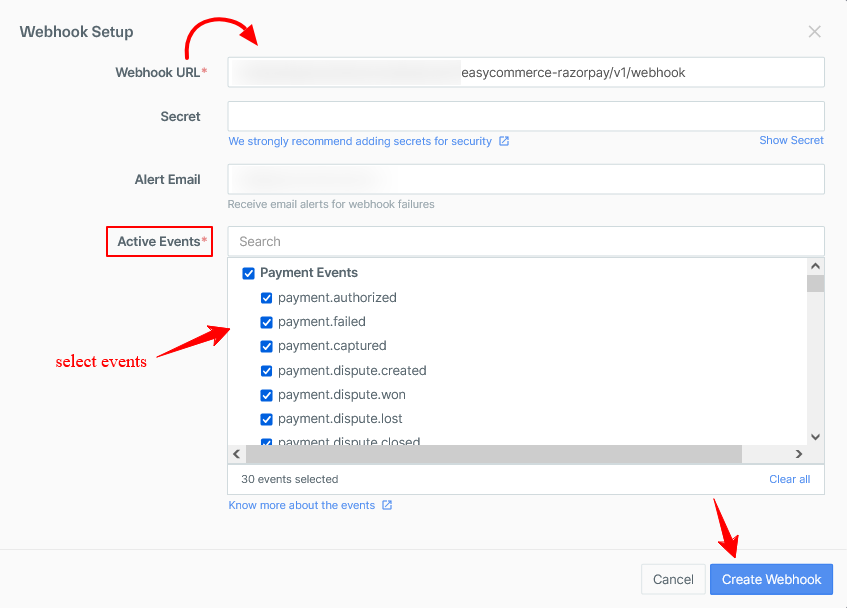
Task: Click the Active Events search box
Action: point(526,241)
